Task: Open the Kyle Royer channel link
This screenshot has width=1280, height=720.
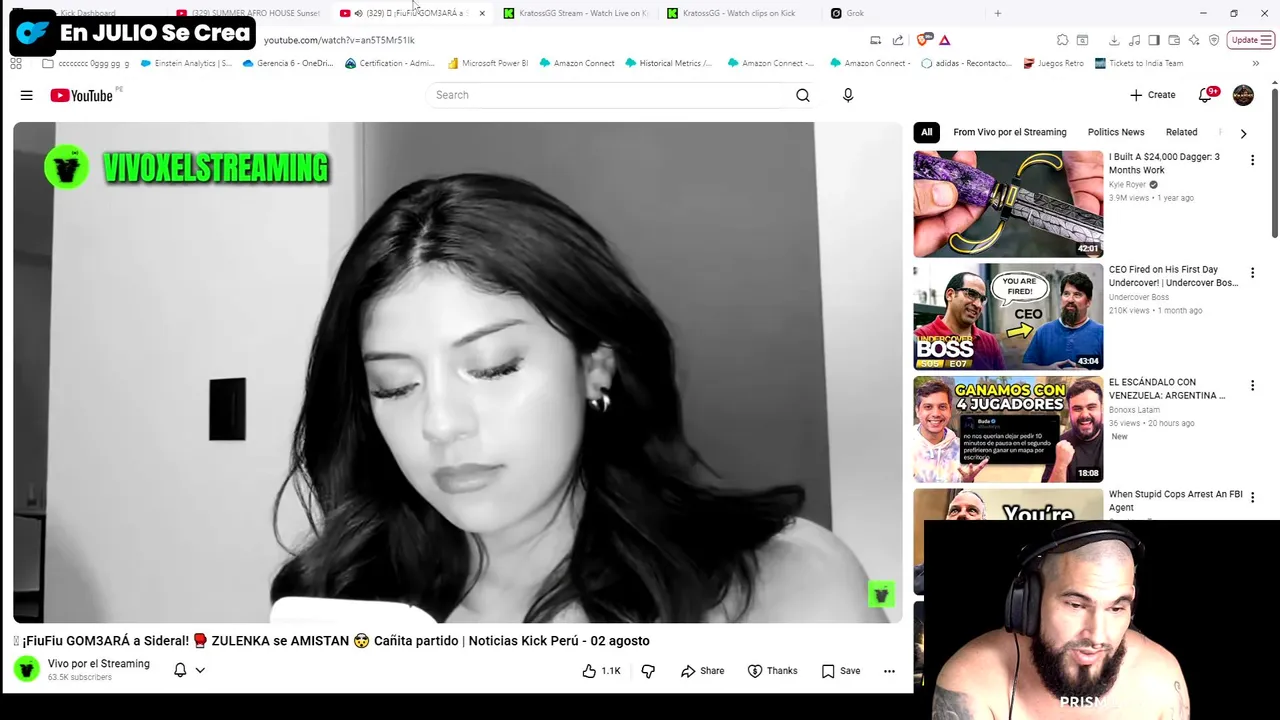Action: 1127,185
